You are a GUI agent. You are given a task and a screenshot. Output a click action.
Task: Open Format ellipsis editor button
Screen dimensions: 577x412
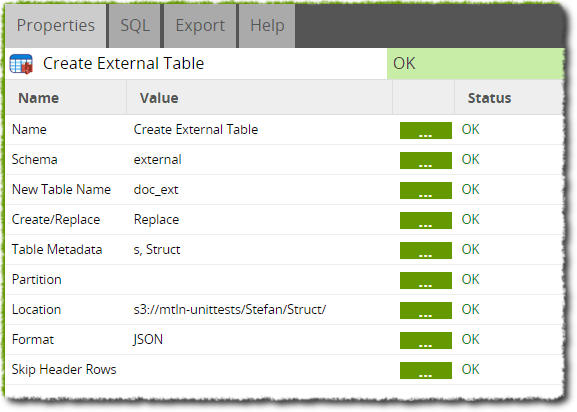426,341
